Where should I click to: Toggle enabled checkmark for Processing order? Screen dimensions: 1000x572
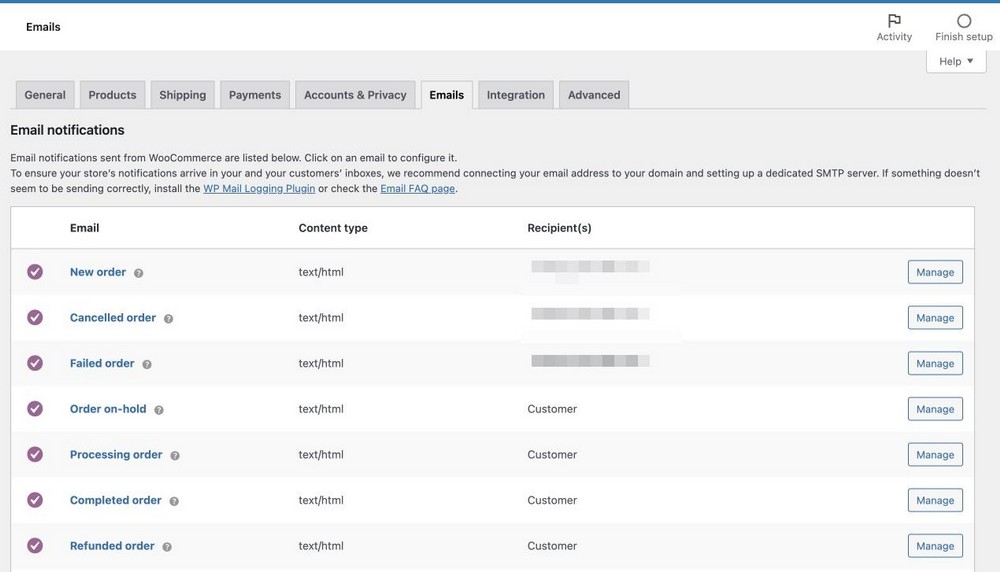coord(35,454)
